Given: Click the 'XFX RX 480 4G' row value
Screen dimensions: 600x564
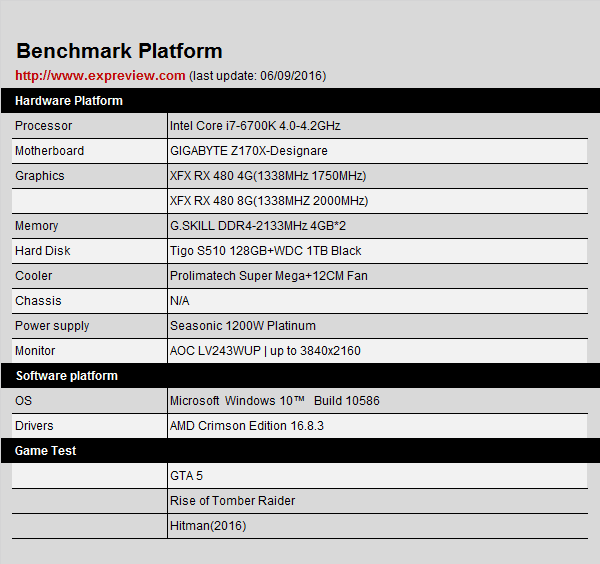Looking at the screenshot, I should (268, 176).
